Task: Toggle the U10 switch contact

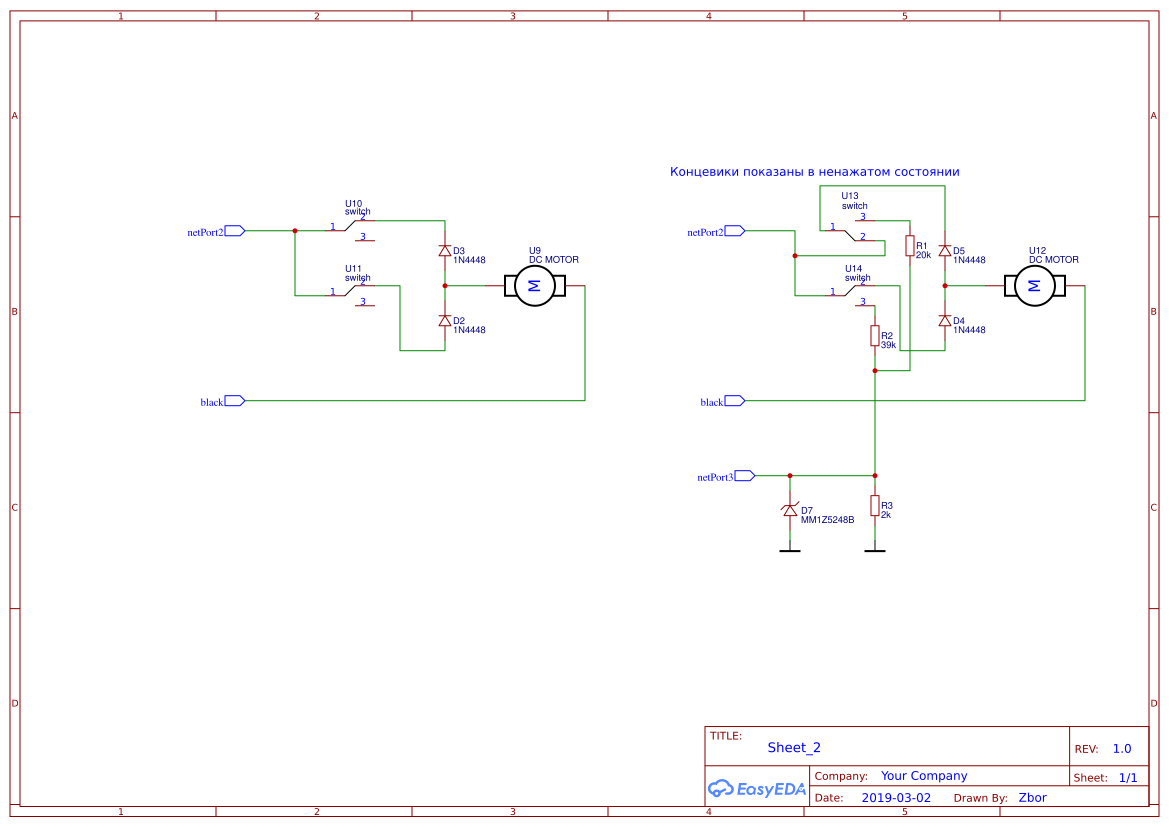Action: 352,224
